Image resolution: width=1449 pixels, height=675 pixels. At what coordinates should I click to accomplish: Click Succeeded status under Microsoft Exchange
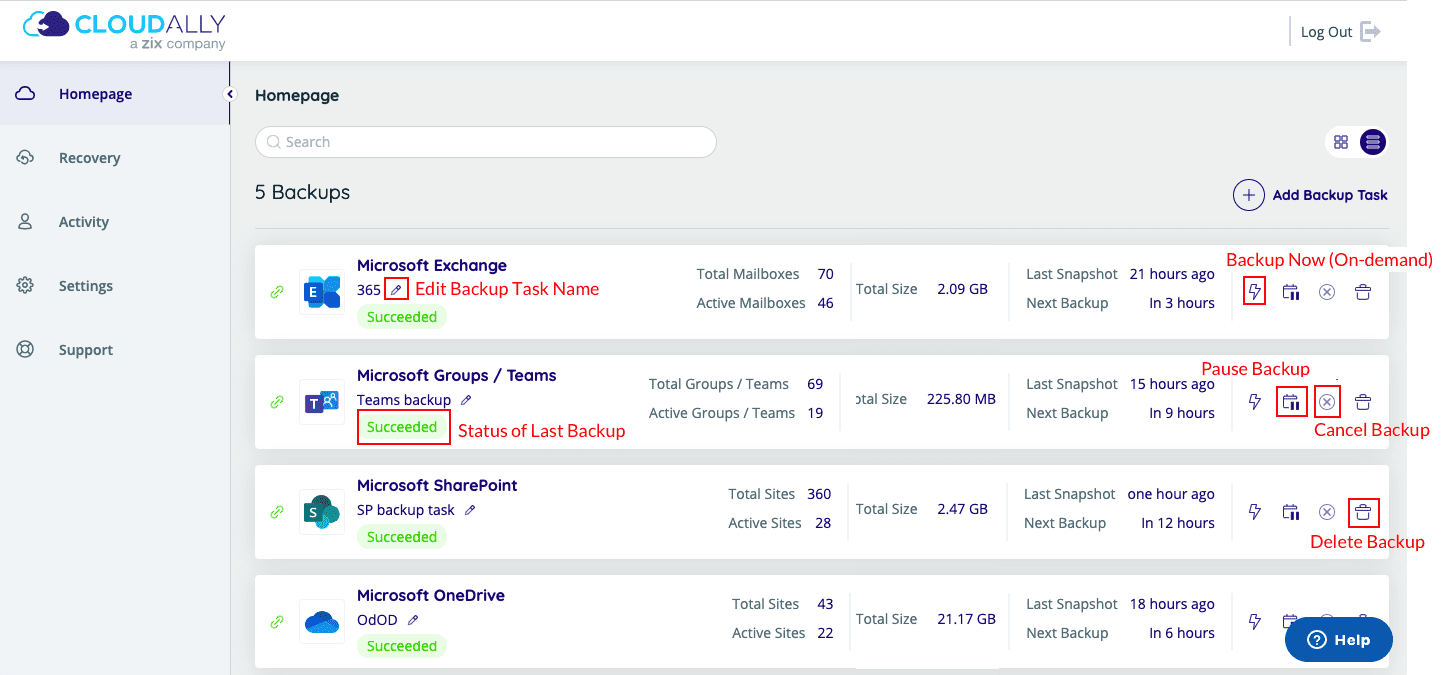click(402, 317)
